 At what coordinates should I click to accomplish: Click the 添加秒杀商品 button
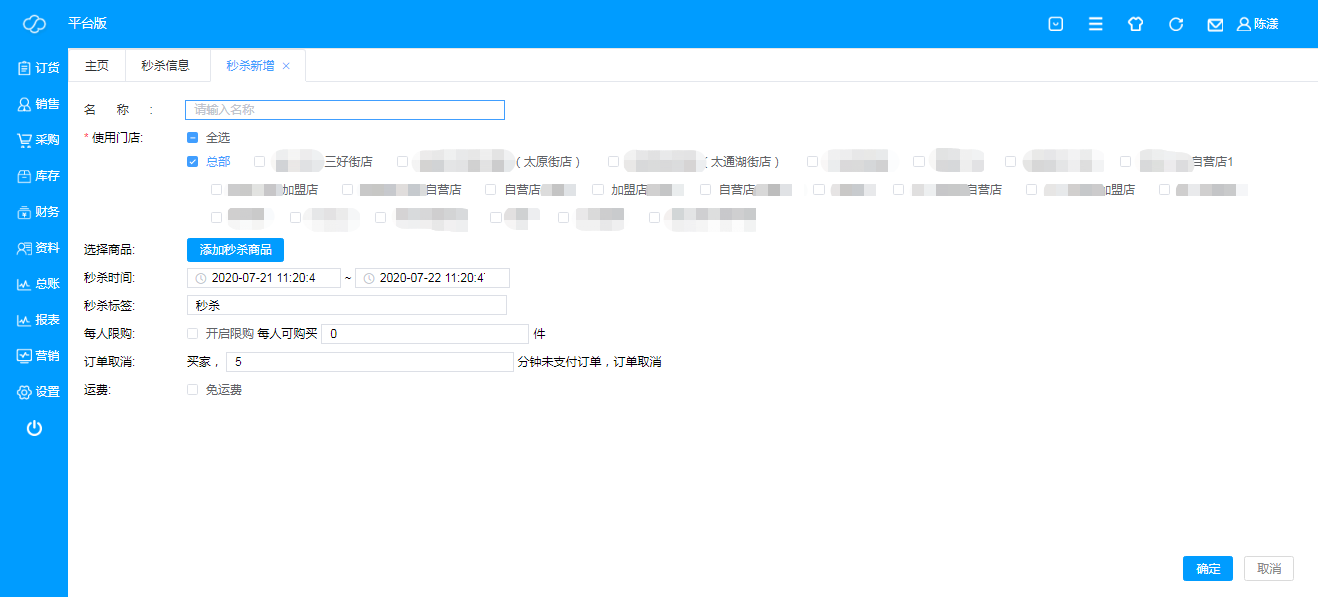point(235,250)
